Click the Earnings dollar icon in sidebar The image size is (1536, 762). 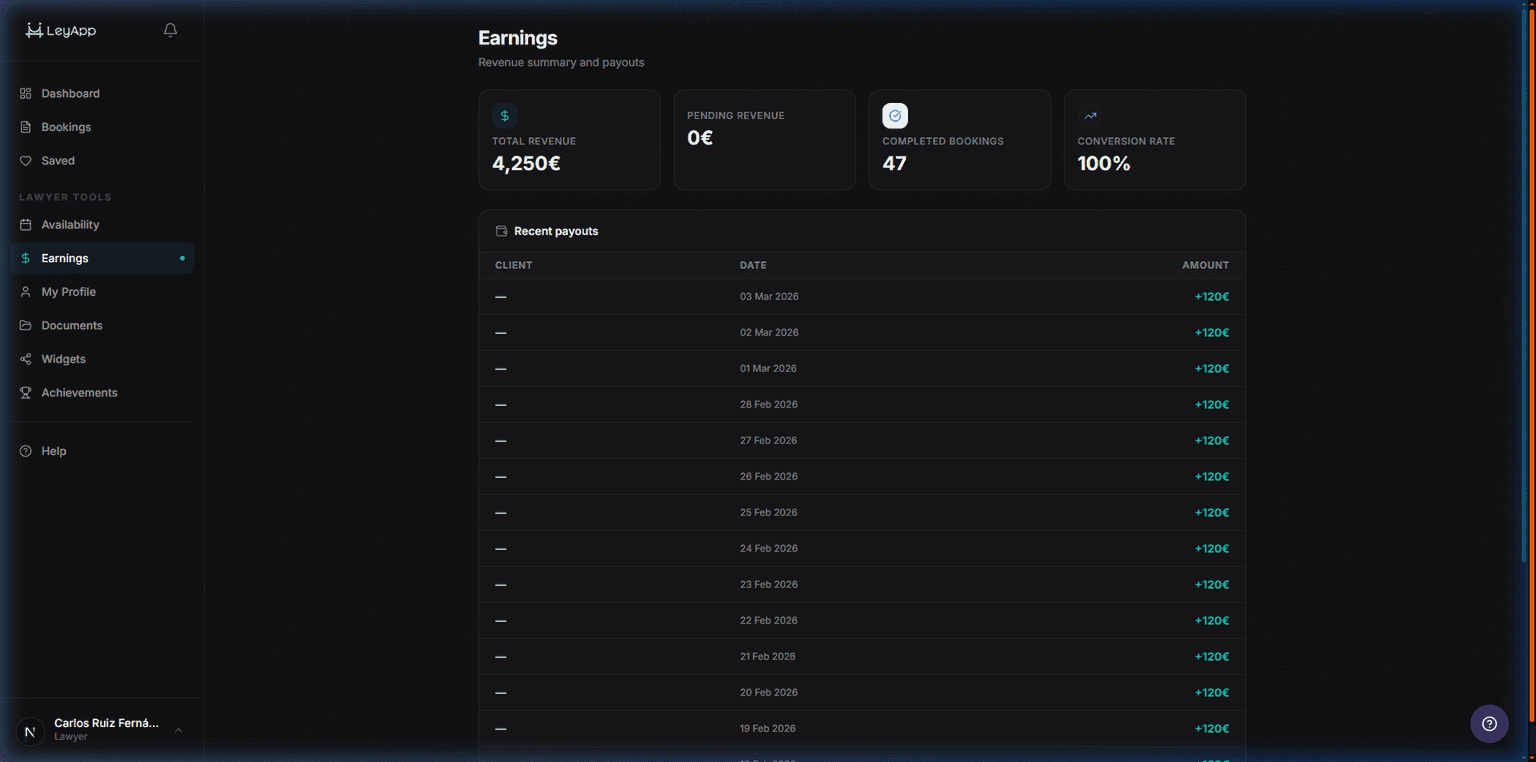click(24, 258)
